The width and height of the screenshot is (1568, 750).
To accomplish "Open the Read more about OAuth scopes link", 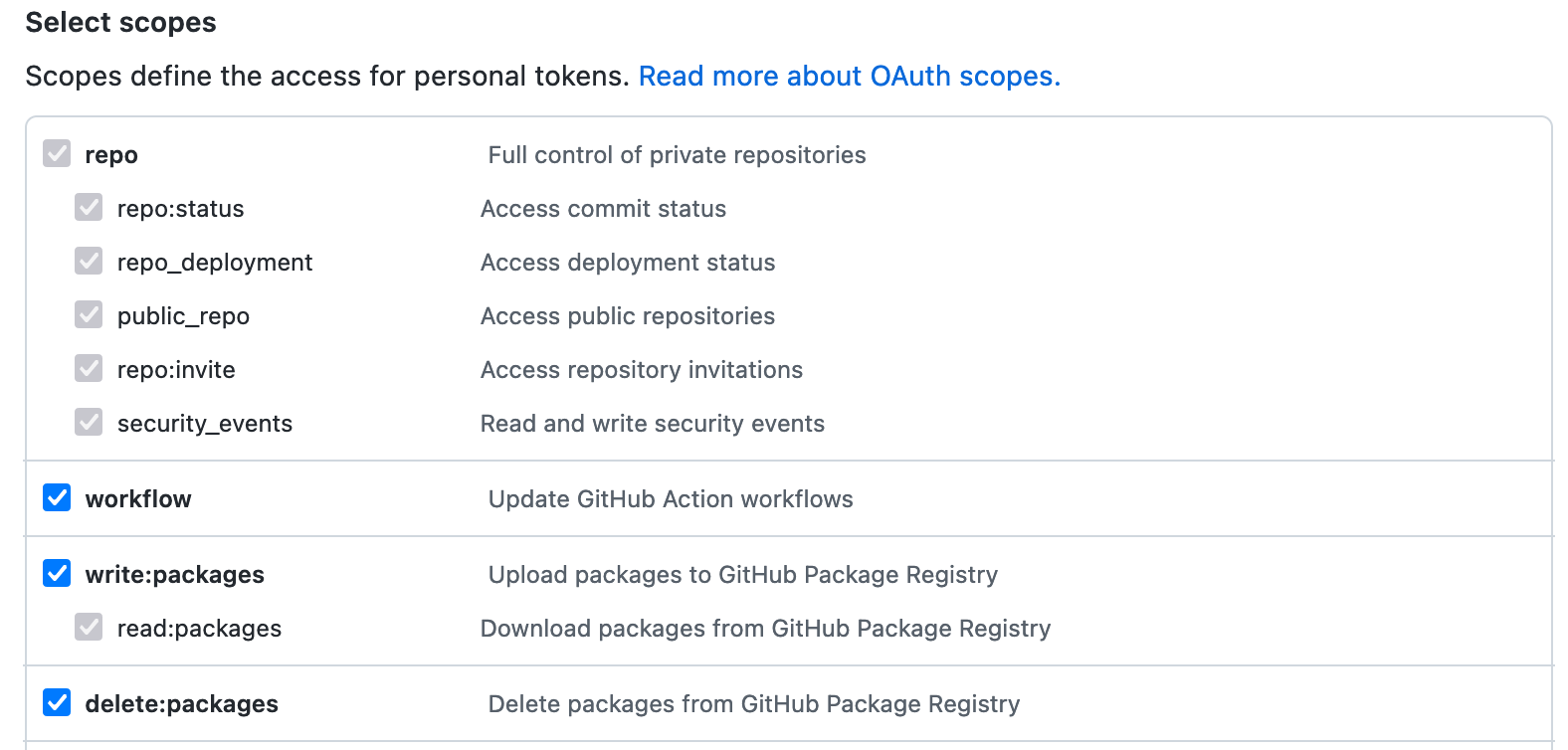I will [849, 77].
